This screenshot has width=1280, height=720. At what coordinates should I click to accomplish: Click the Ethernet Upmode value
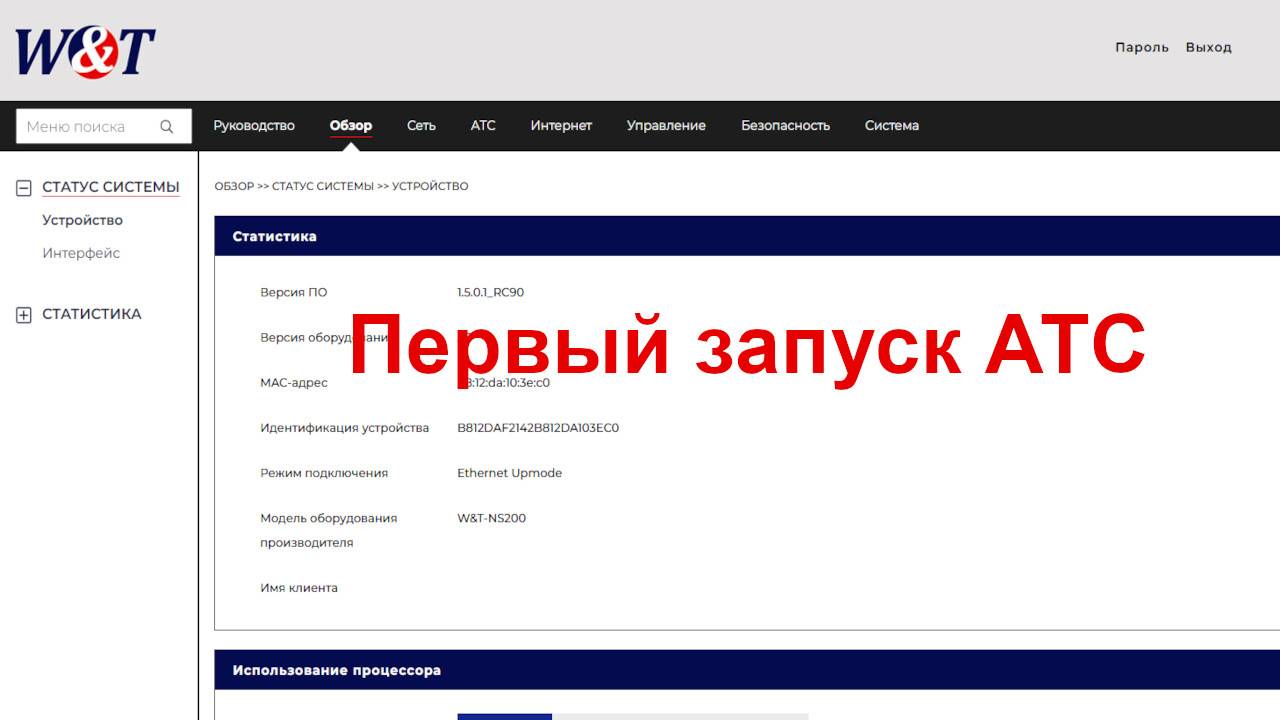point(509,473)
